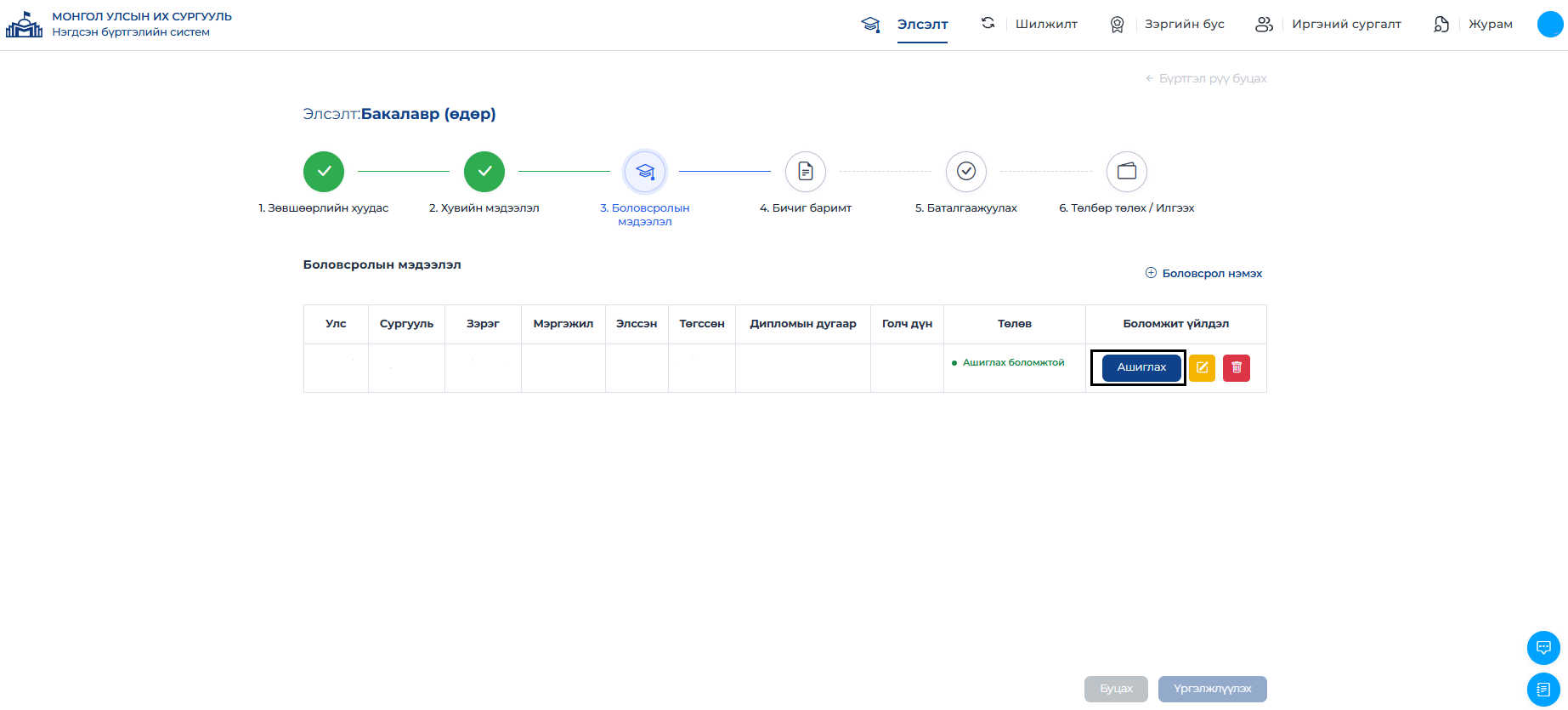Viewport: 1568px width, 710px height.
Task: Click the red trash delete icon
Action: point(1237,367)
